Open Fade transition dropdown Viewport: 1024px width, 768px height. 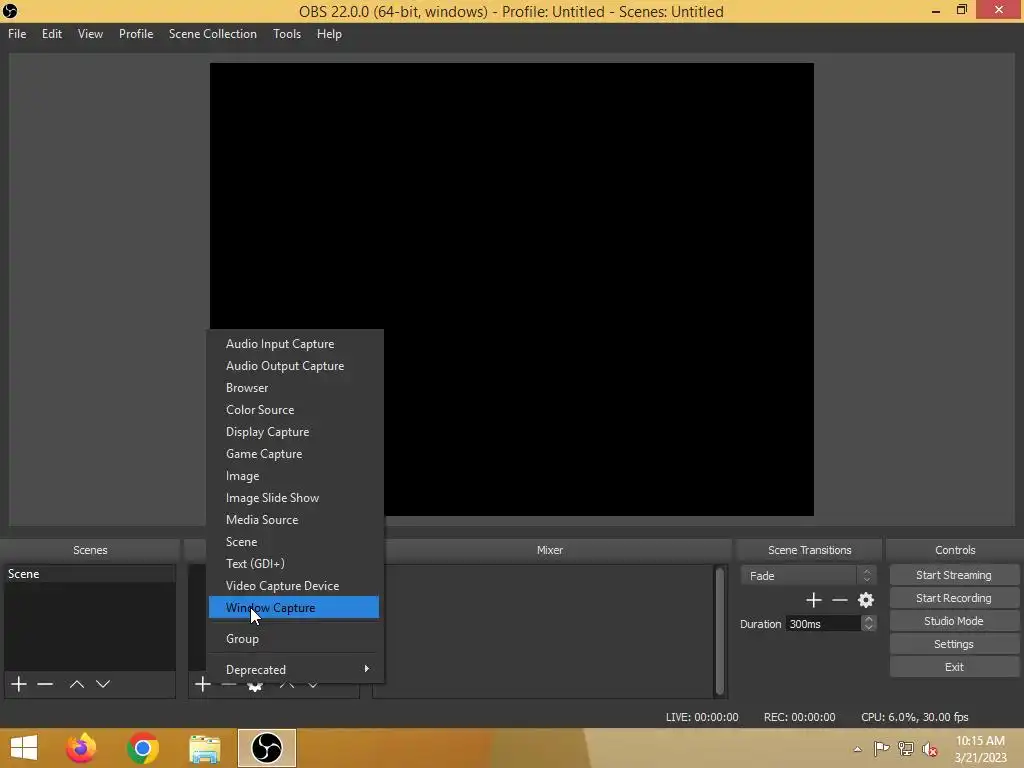(x=808, y=575)
